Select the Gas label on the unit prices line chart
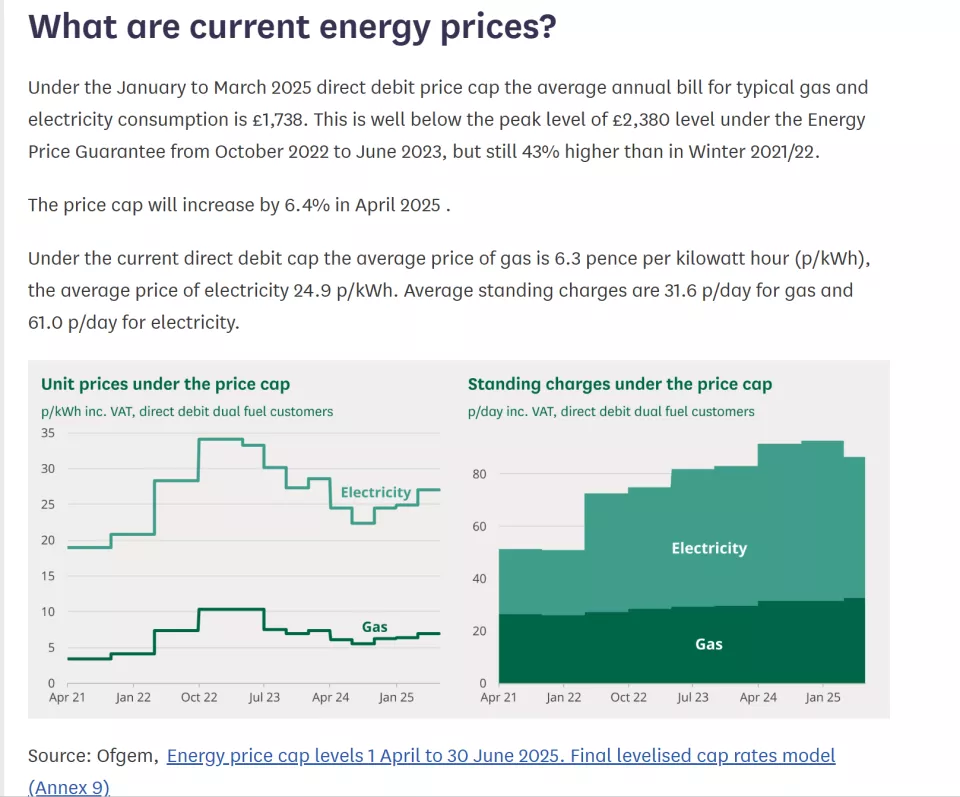 pyautogui.click(x=374, y=627)
